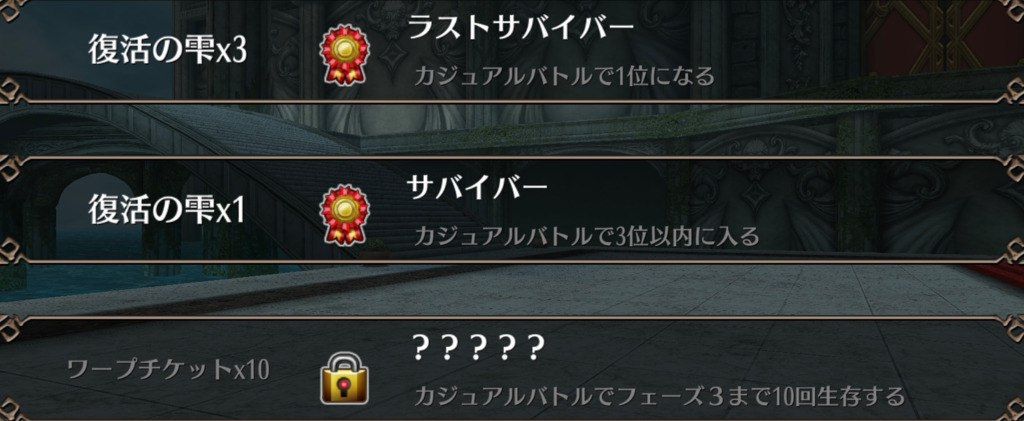Click description カジュアルバトルで3位以内に入る
Viewport: 1024px width, 421px height.
tap(586, 236)
